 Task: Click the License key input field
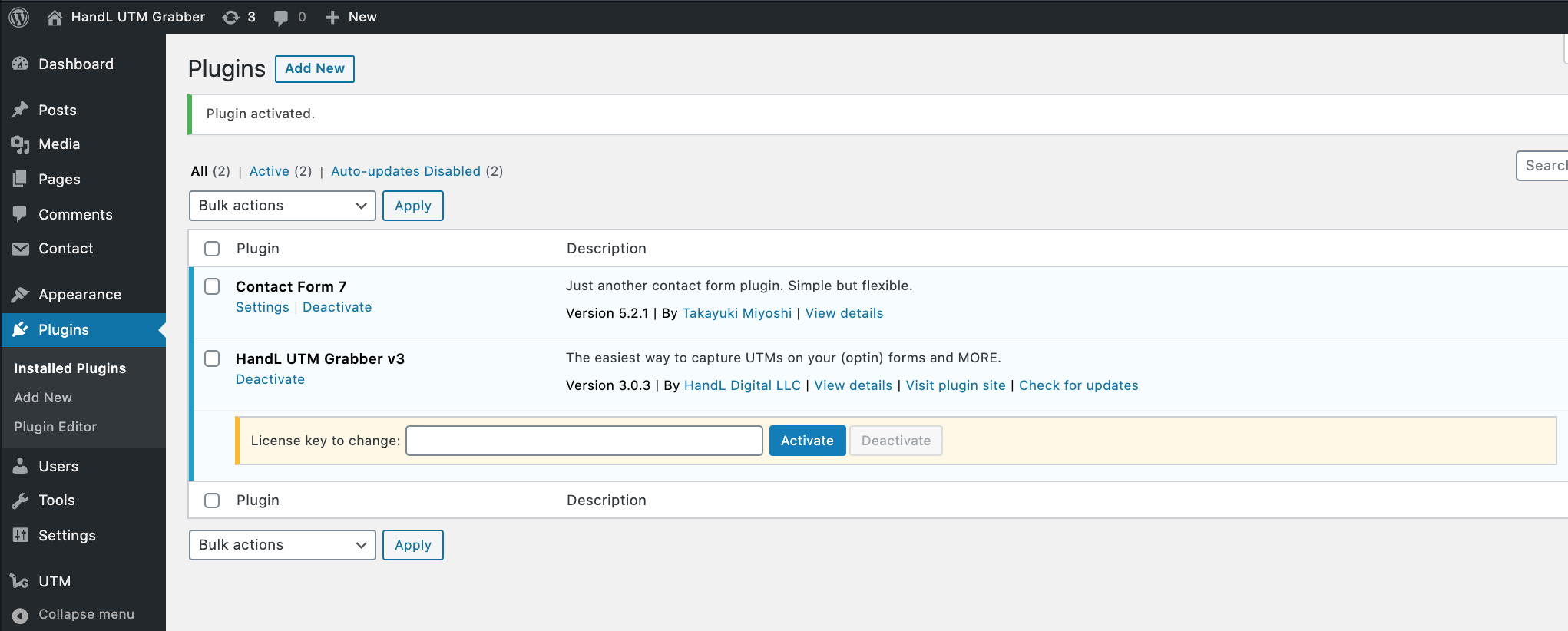click(x=584, y=441)
